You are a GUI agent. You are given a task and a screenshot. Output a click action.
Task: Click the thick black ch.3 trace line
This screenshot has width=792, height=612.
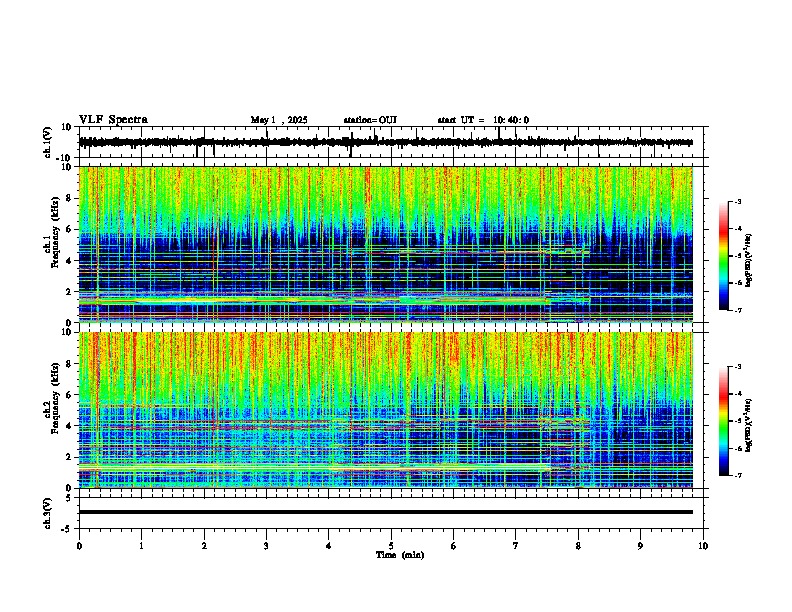(386, 512)
